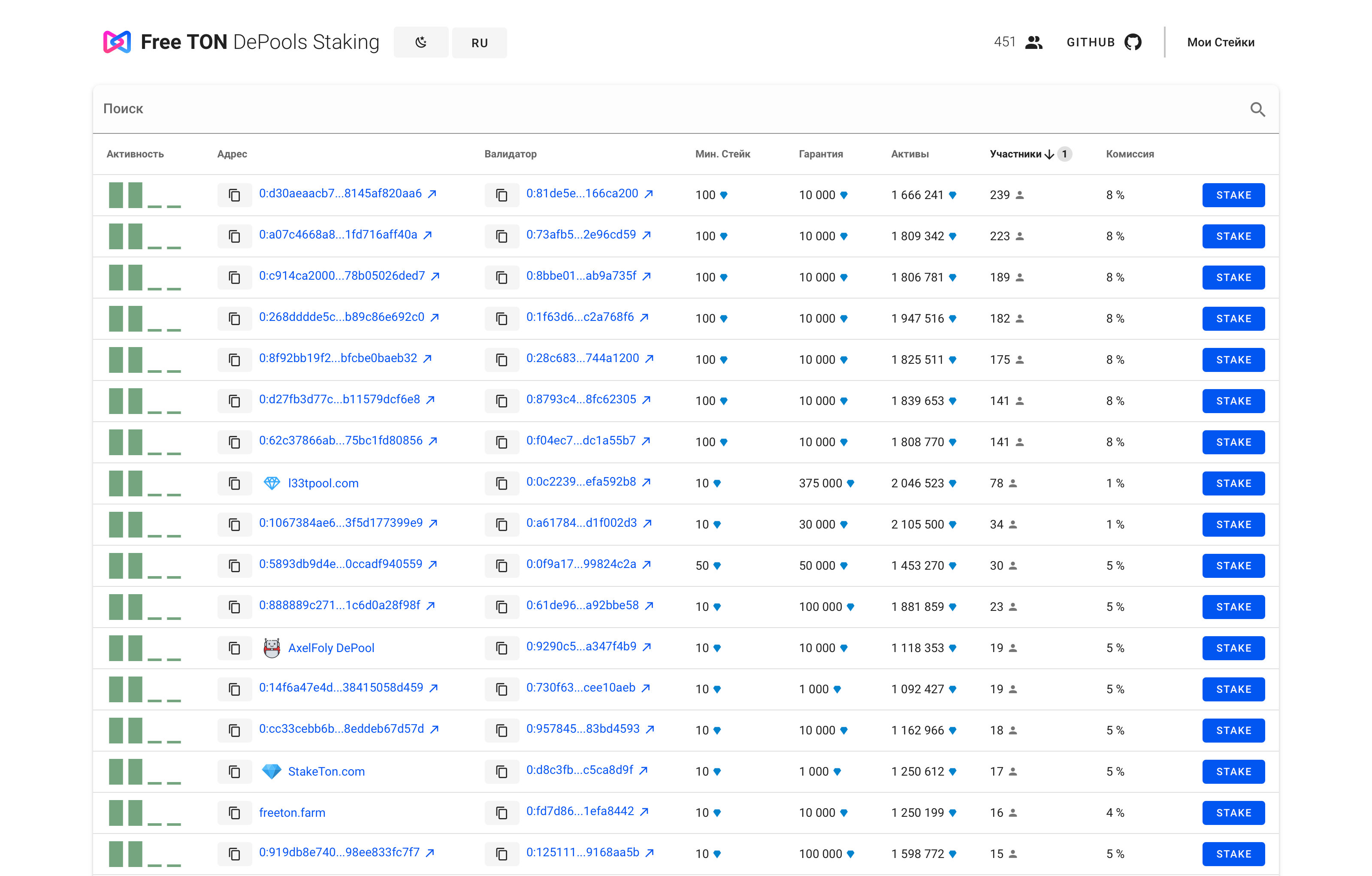Open Мои Стейки page

pos(1221,42)
